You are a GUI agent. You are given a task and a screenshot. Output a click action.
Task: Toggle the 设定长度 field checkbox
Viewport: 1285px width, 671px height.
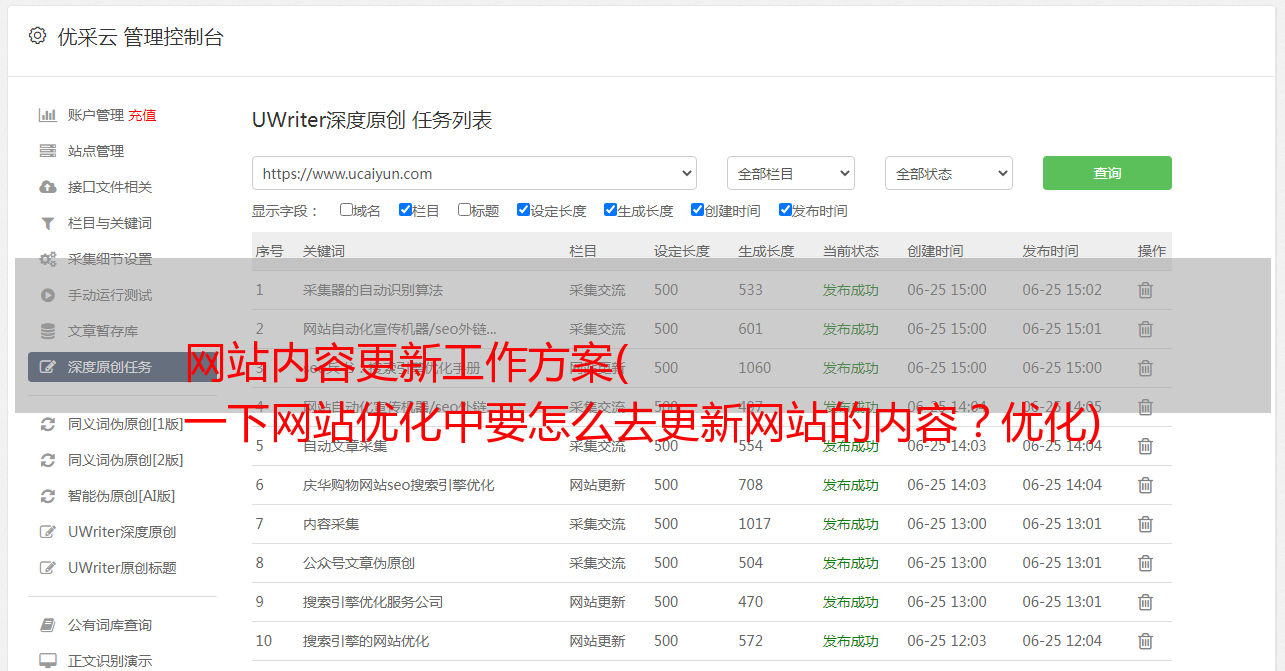tap(523, 210)
